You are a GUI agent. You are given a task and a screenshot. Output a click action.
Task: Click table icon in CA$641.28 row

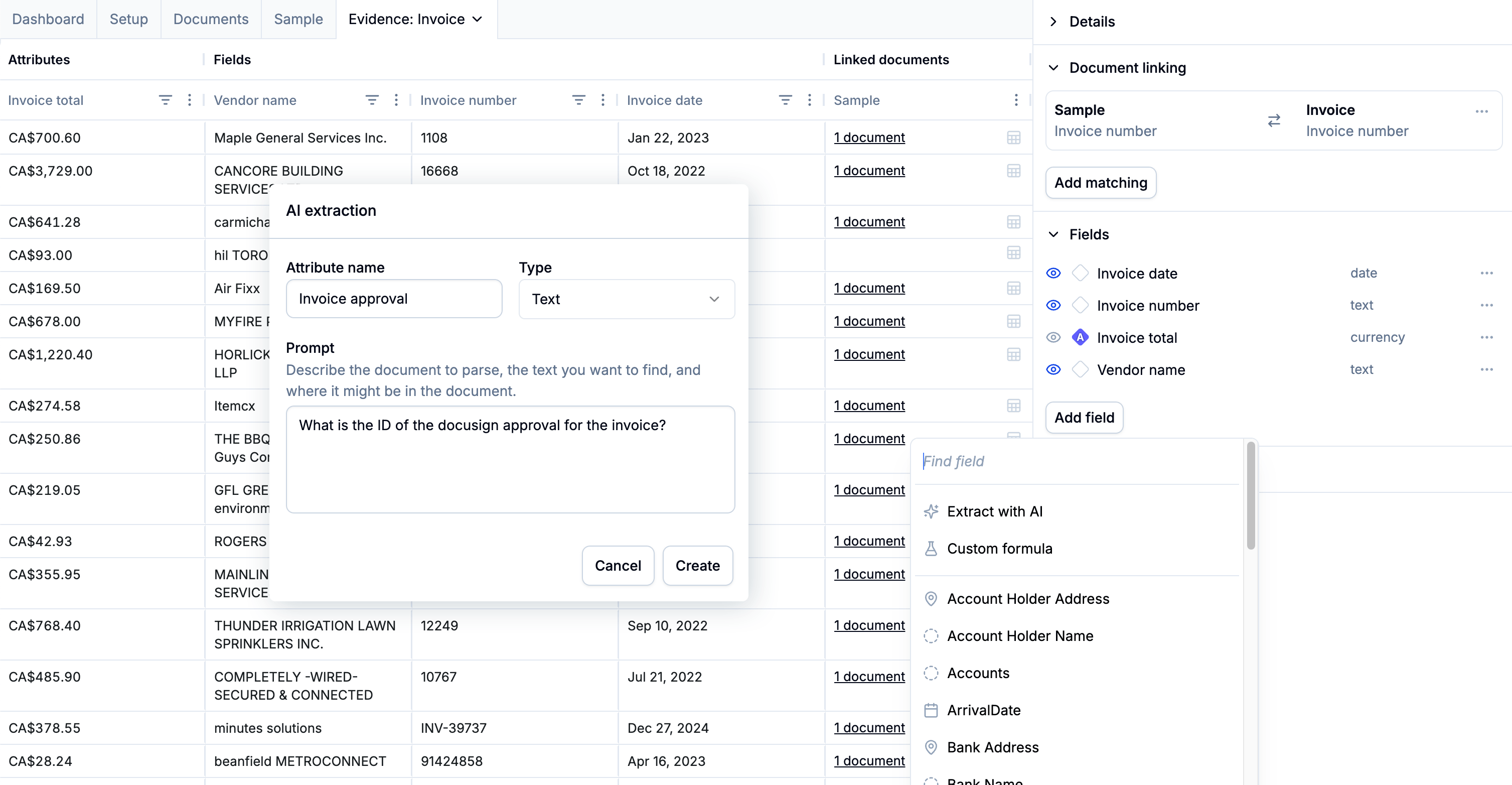tap(1014, 222)
